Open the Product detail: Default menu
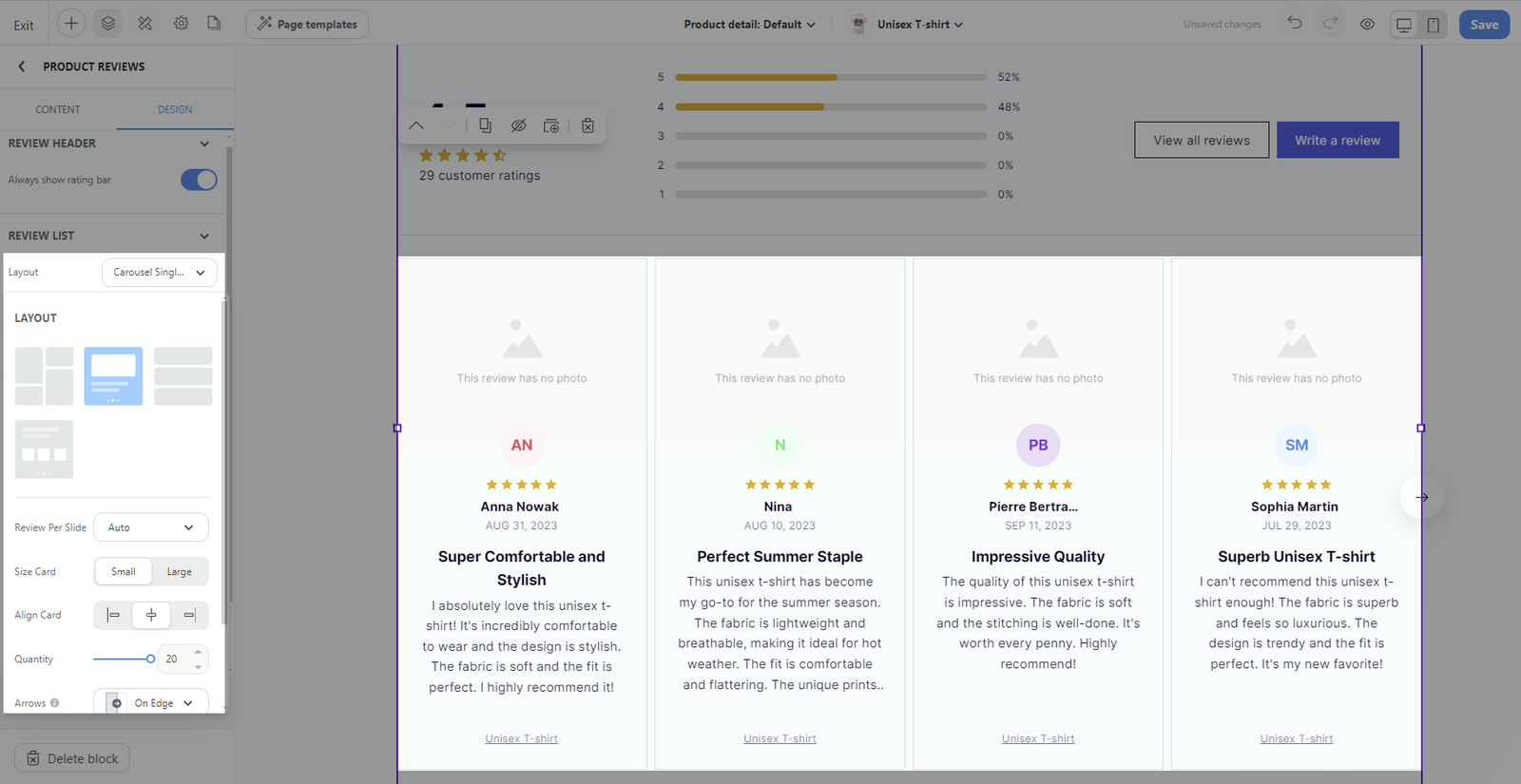Viewport: 1521px width, 784px height. point(749,25)
